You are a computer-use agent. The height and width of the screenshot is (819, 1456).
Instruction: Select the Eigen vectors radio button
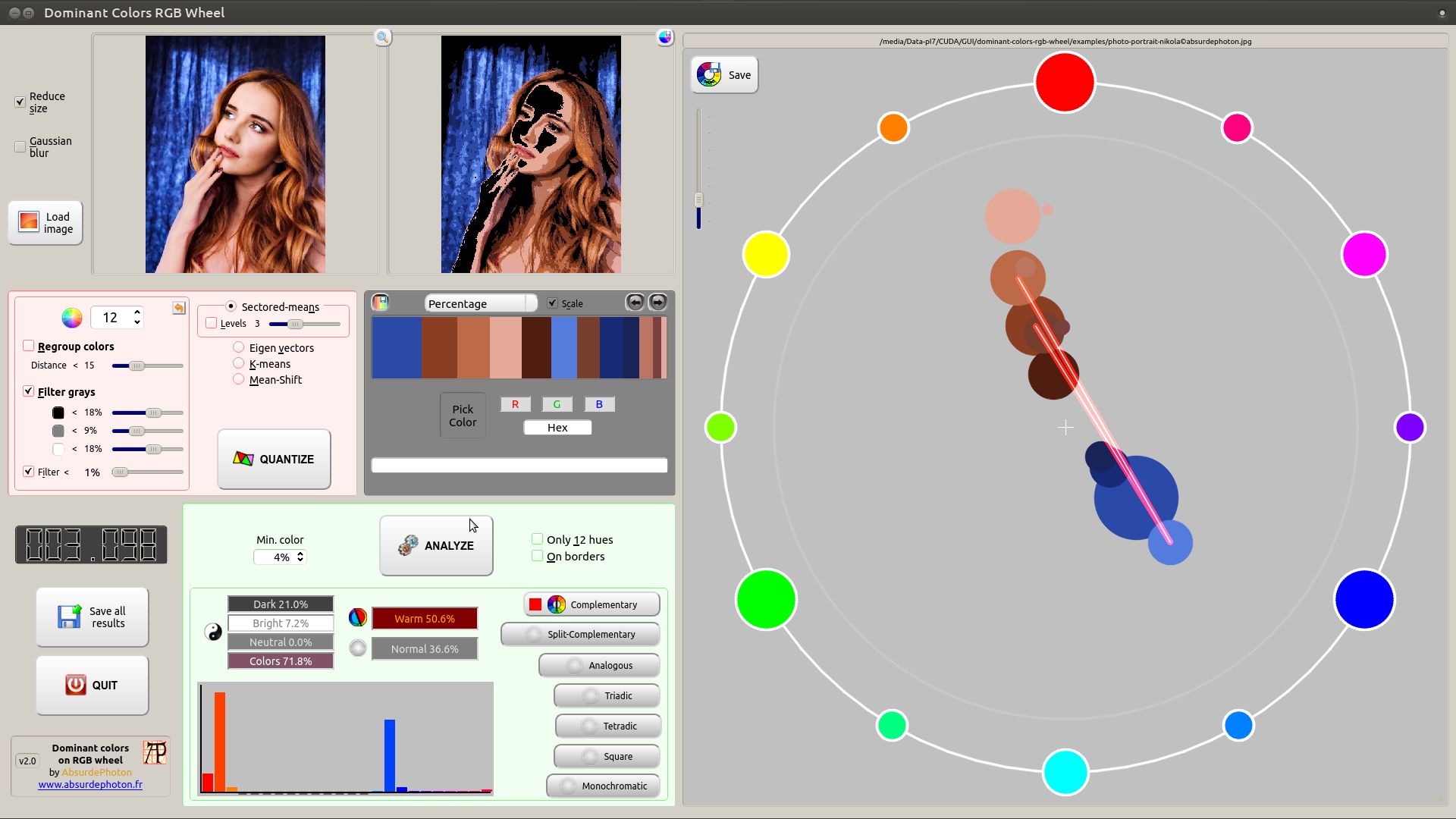[x=238, y=347]
